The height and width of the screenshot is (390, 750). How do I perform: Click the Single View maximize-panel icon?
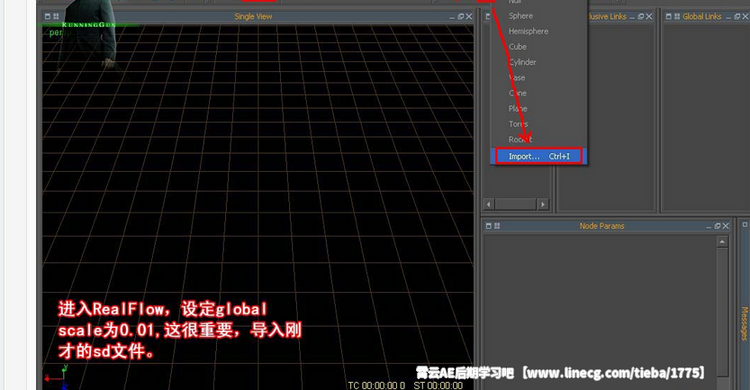(x=47, y=16)
